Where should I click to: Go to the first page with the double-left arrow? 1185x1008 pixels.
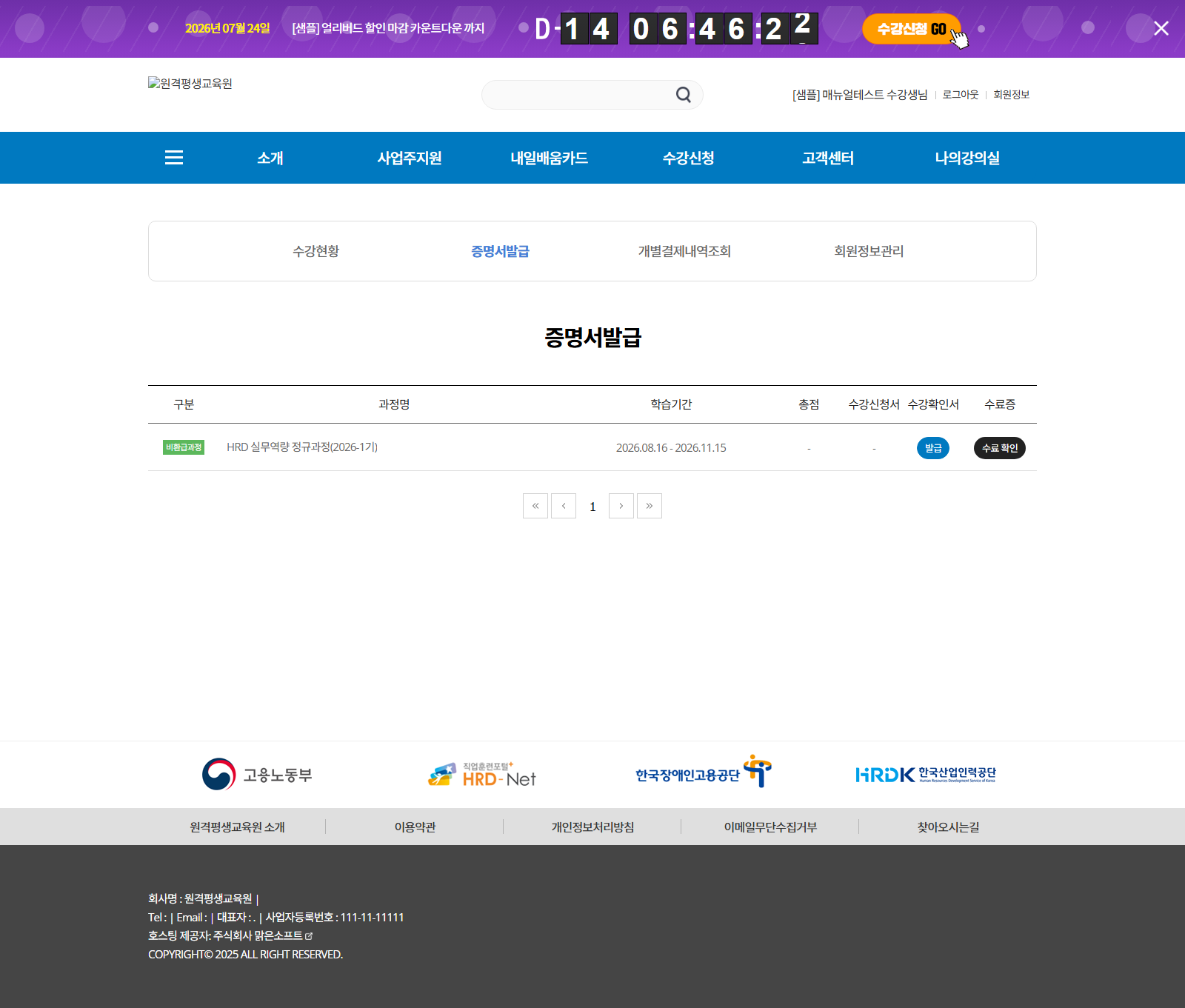pyautogui.click(x=535, y=506)
